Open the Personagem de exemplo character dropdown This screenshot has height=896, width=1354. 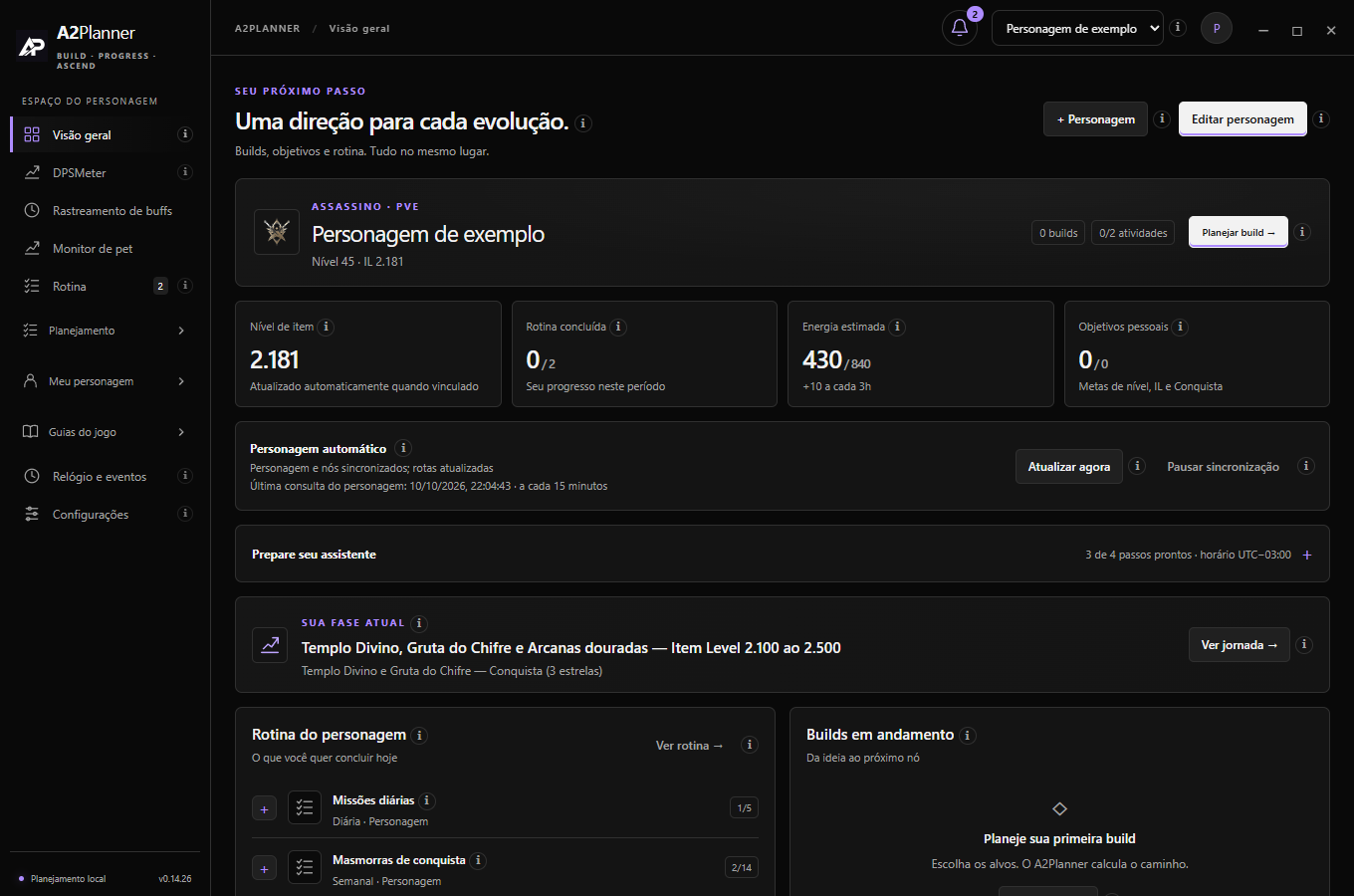1077,29
